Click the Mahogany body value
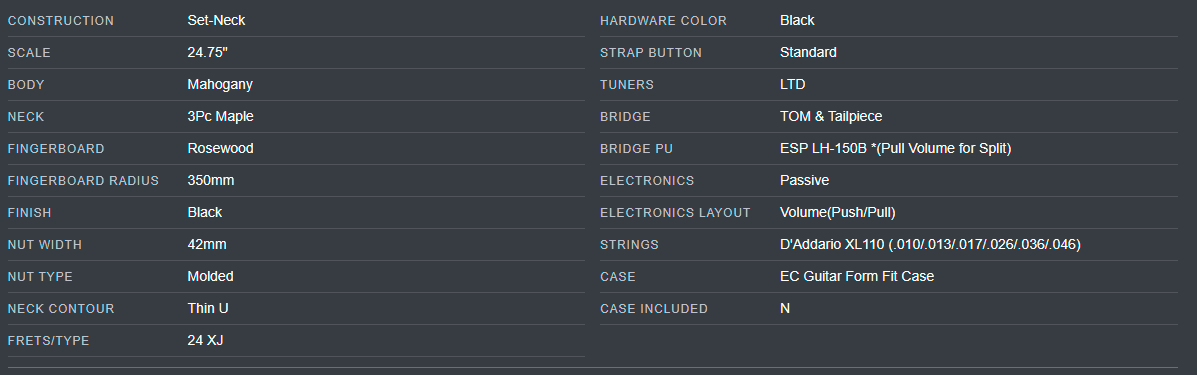Viewport: 1197px width, 375px height. tap(220, 85)
